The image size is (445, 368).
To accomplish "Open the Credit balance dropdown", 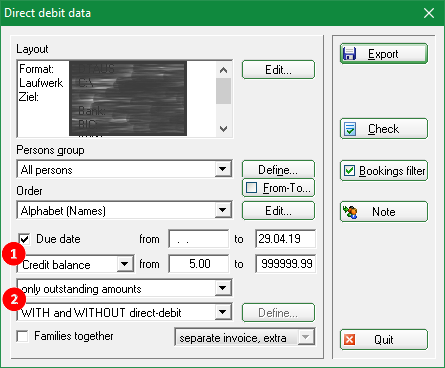I will [x=125, y=264].
